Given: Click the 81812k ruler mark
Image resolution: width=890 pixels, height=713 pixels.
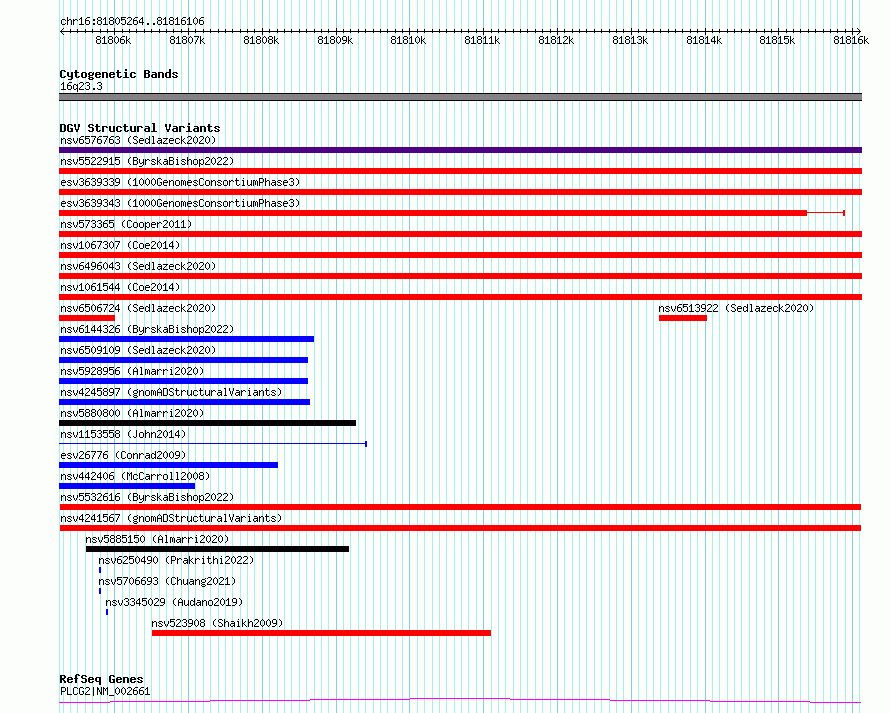Looking at the screenshot, I should point(556,40).
